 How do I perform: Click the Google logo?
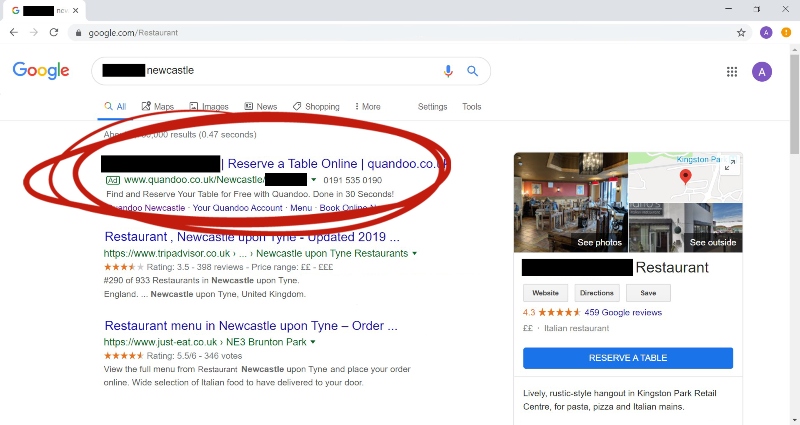[41, 71]
